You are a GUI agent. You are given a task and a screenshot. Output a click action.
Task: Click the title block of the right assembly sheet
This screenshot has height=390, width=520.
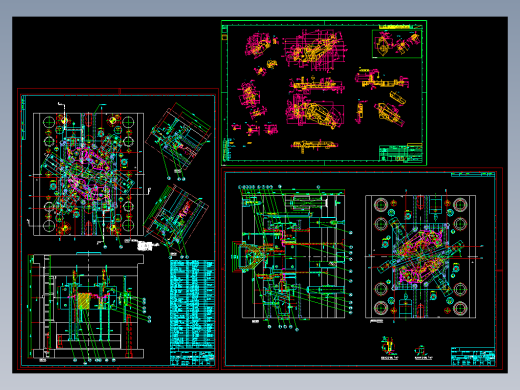pyautogui.click(x=473, y=356)
